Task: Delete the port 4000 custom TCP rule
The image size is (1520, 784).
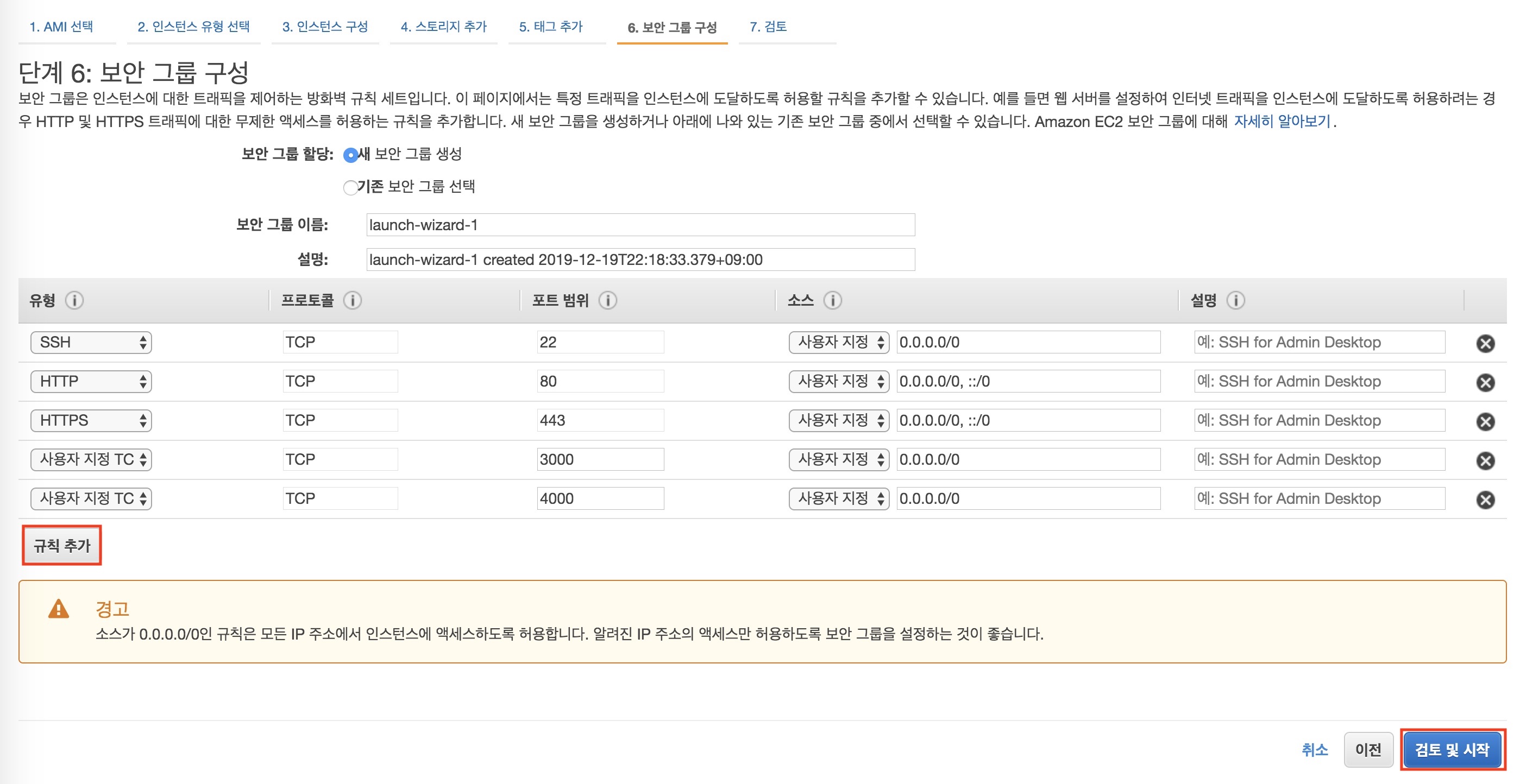Action: pyautogui.click(x=1485, y=500)
